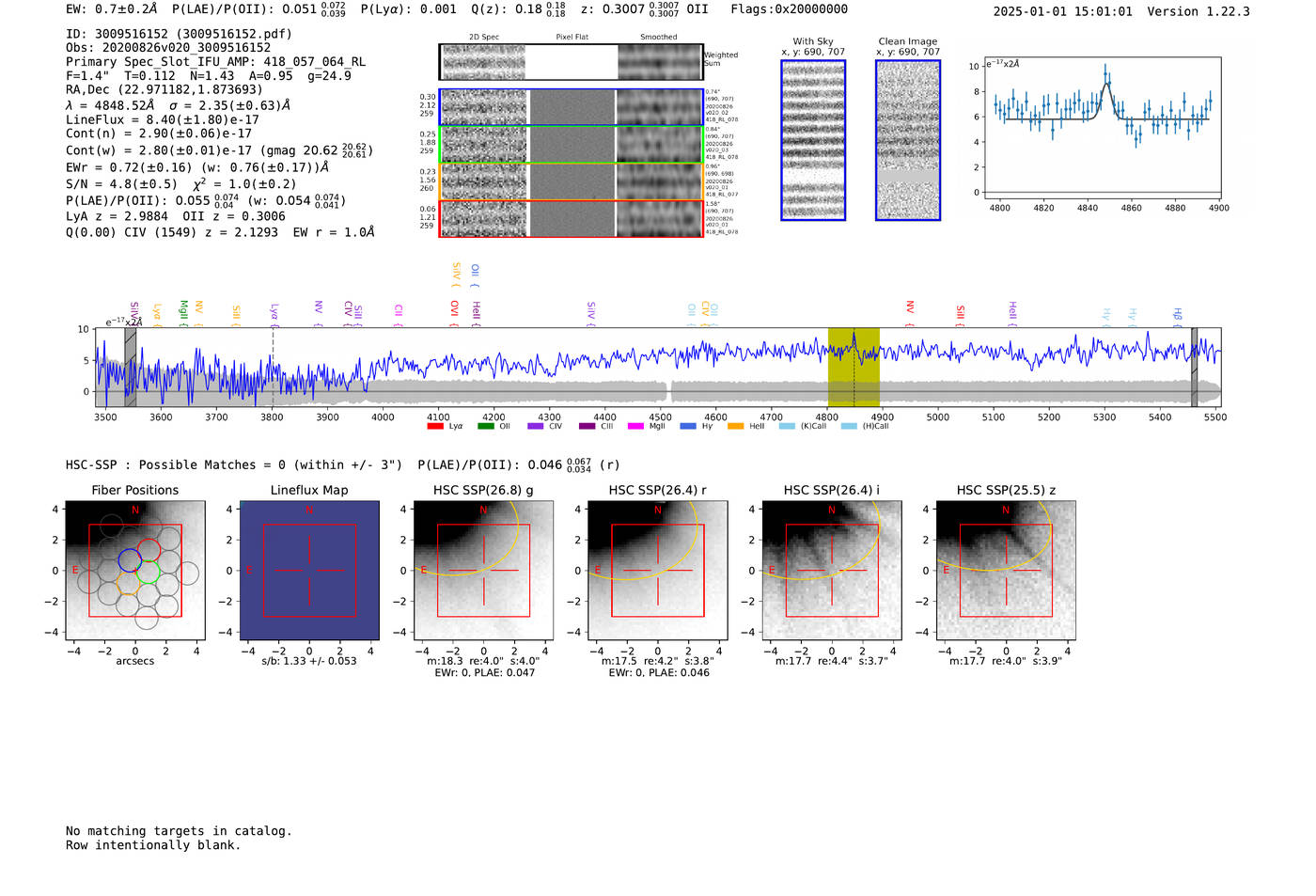Click the HeII orange legend swatch
The width and height of the screenshot is (1316, 896).
pyautogui.click(x=735, y=426)
